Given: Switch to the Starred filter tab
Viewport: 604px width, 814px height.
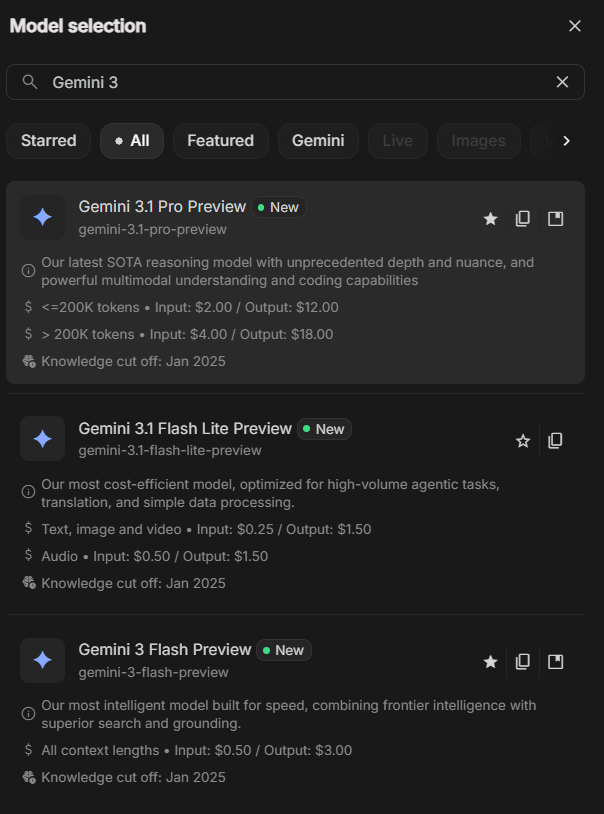Looking at the screenshot, I should 48,141.
